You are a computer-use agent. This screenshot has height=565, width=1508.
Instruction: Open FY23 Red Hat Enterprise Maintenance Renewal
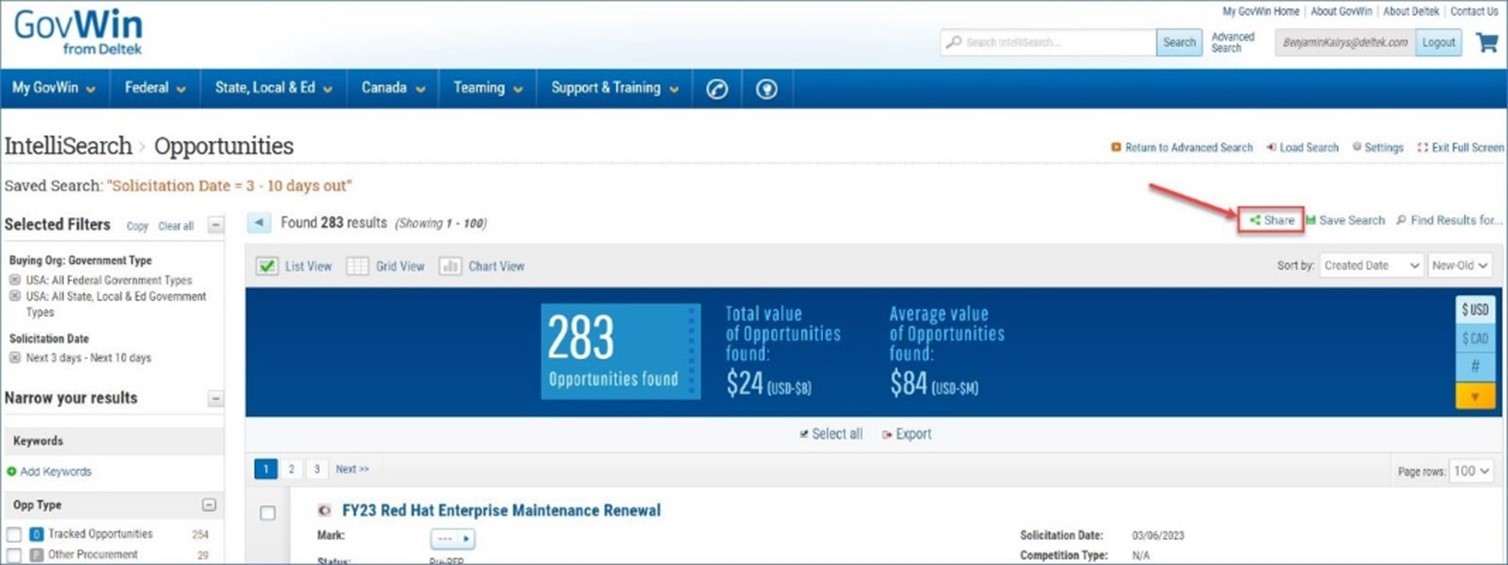(x=501, y=511)
